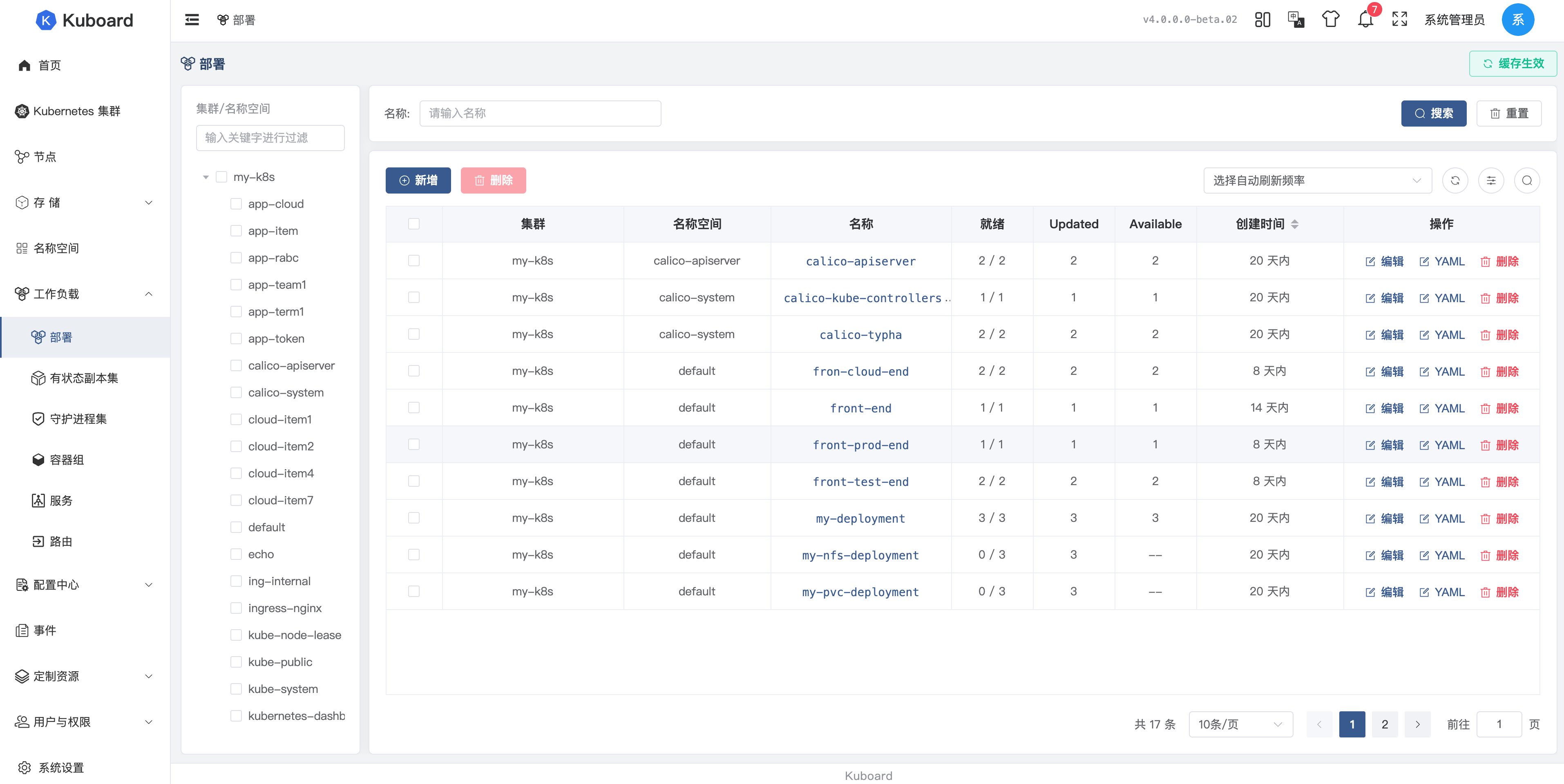Open Kubernetes 集群 in sidebar
The width and height of the screenshot is (1564, 784).
click(85, 111)
